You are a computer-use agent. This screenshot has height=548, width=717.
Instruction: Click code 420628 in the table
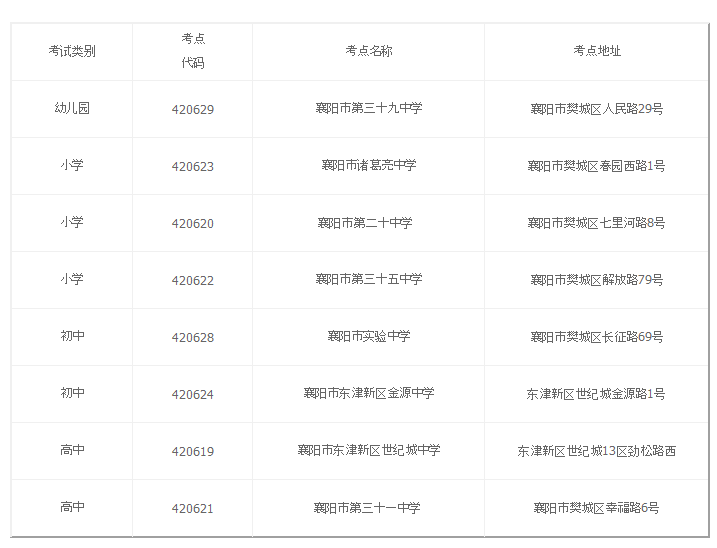pyautogui.click(x=192, y=337)
